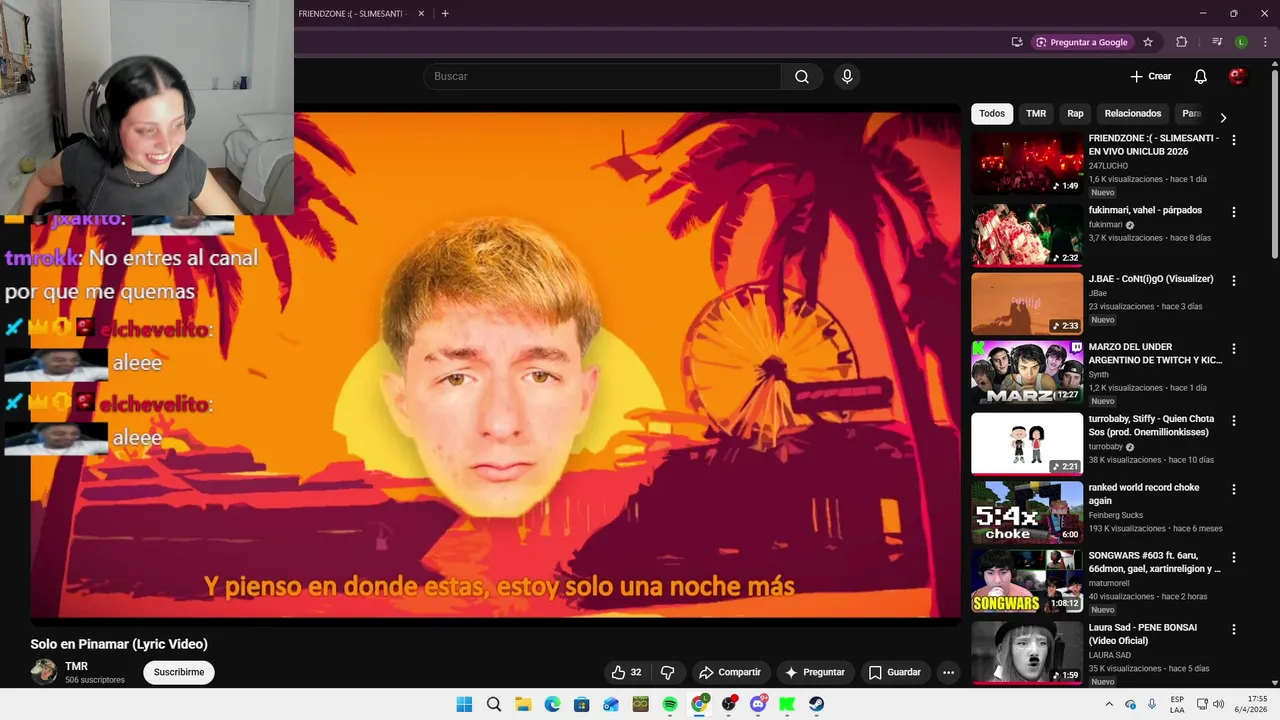Open Kick green app from taskbar
This screenshot has width=1280, height=720.
[x=787, y=704]
